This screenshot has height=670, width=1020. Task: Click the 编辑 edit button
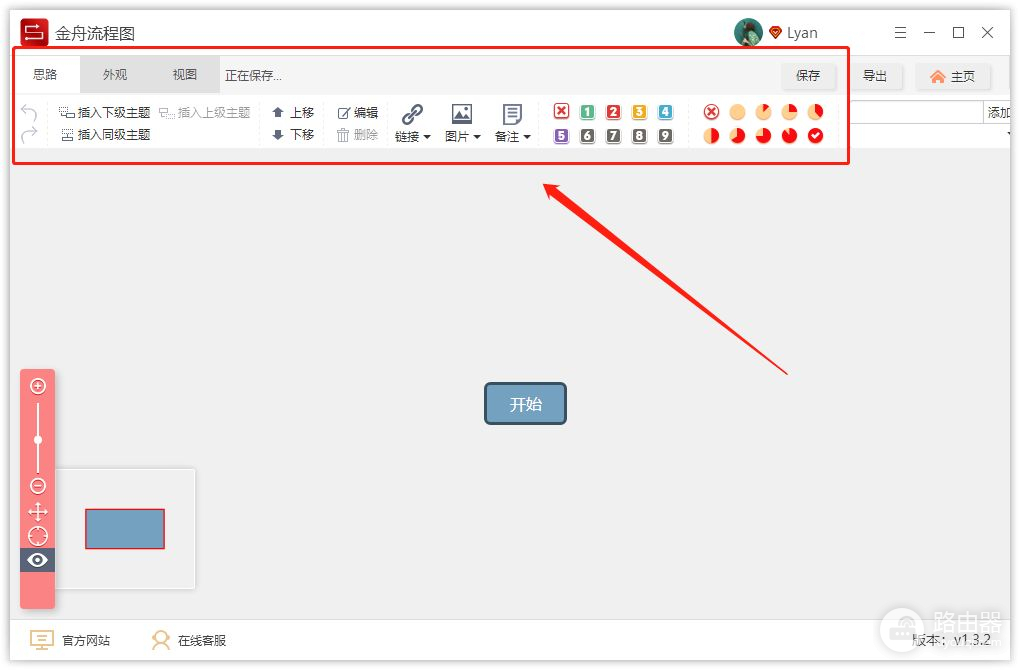357,113
